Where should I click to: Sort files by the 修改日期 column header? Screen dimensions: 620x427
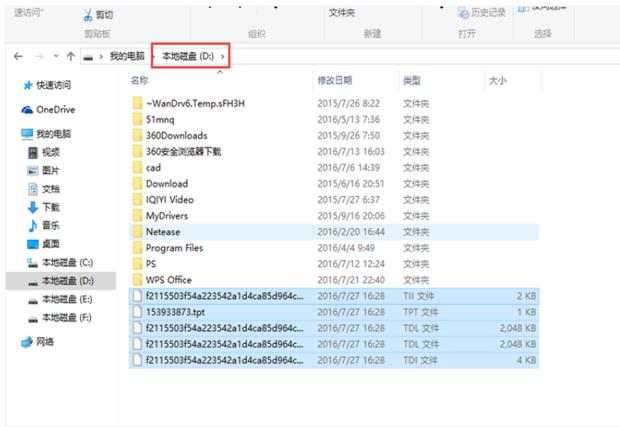[334, 79]
